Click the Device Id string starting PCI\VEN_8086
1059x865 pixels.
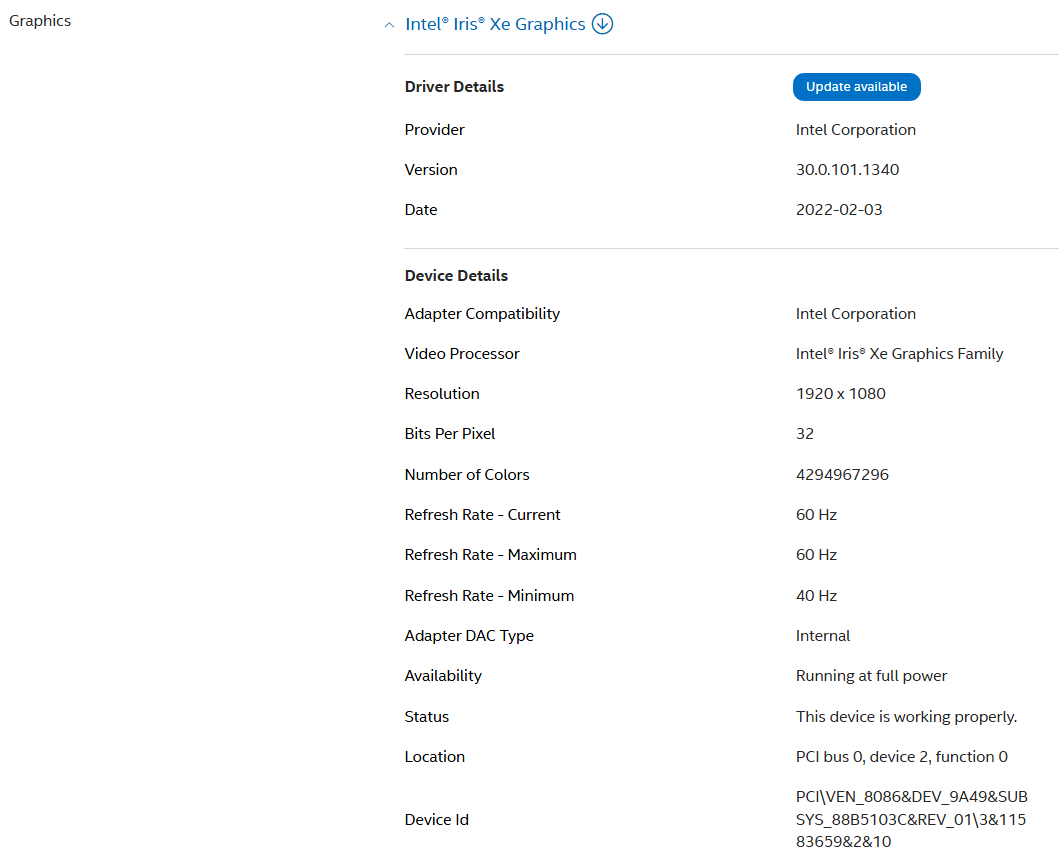tap(911, 819)
